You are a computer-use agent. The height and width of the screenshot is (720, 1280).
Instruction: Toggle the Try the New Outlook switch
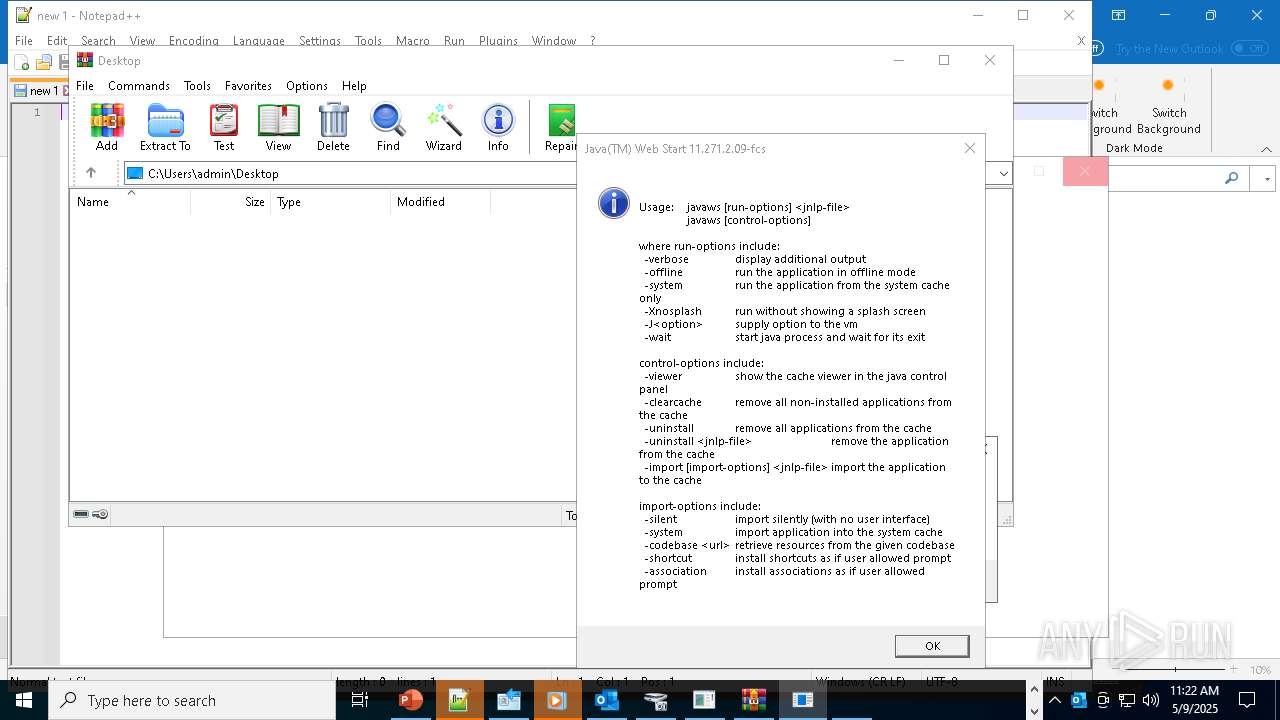click(1249, 48)
